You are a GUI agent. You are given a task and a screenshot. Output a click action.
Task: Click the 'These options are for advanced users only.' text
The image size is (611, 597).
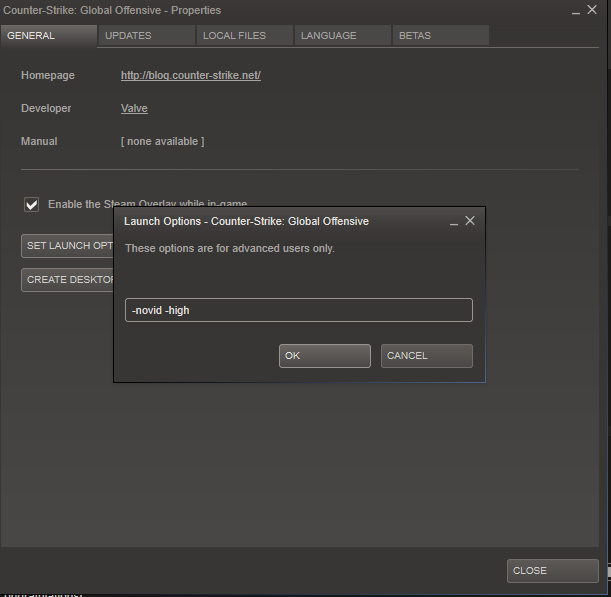click(x=230, y=248)
